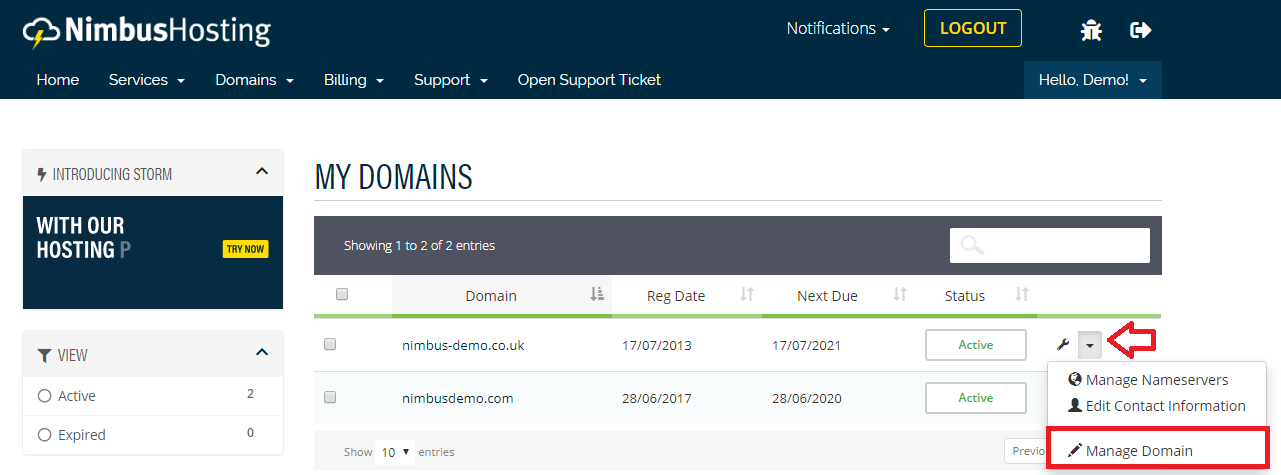
Task: Click the Reg Date column header
Action: (676, 295)
